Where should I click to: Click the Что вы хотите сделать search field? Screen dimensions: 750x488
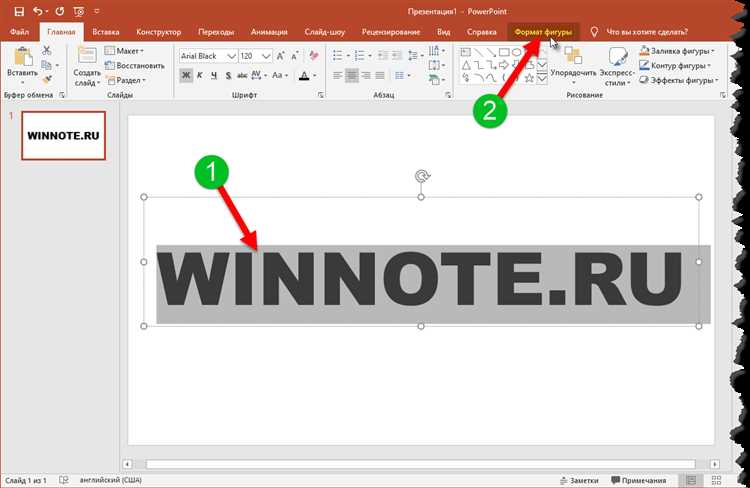(647, 32)
